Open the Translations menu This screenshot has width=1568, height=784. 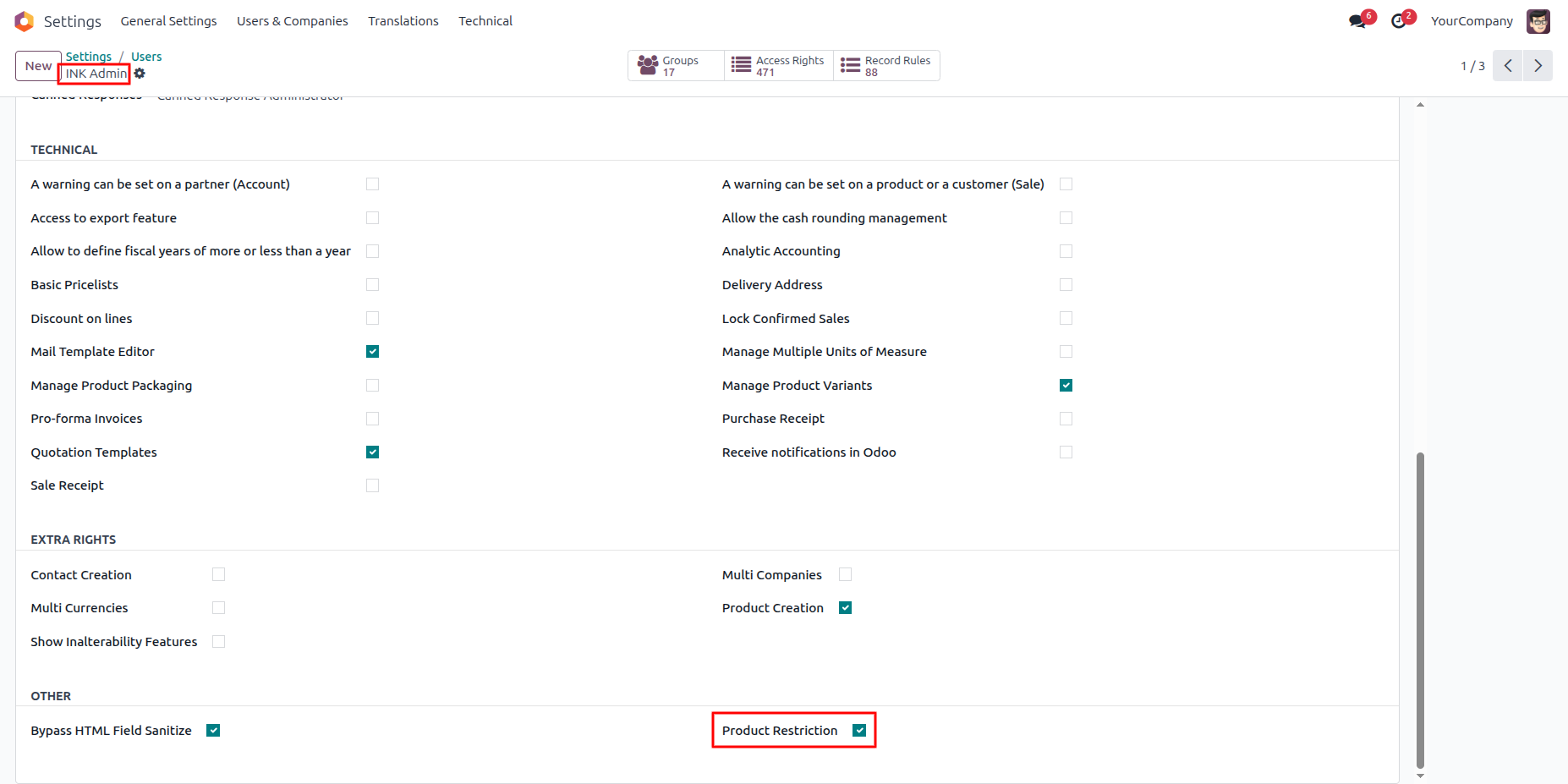click(403, 21)
